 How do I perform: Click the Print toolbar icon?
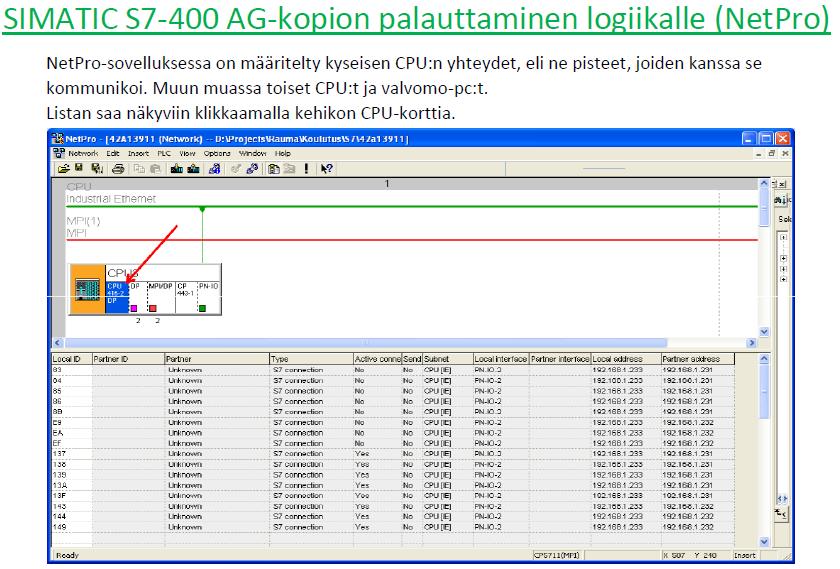click(118, 169)
